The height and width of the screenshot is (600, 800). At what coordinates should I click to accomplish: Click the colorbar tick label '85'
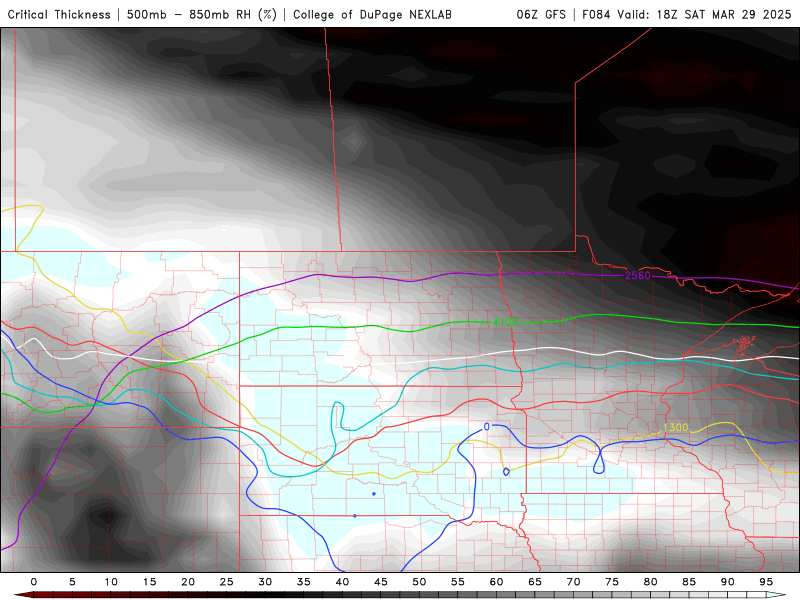[x=689, y=582]
